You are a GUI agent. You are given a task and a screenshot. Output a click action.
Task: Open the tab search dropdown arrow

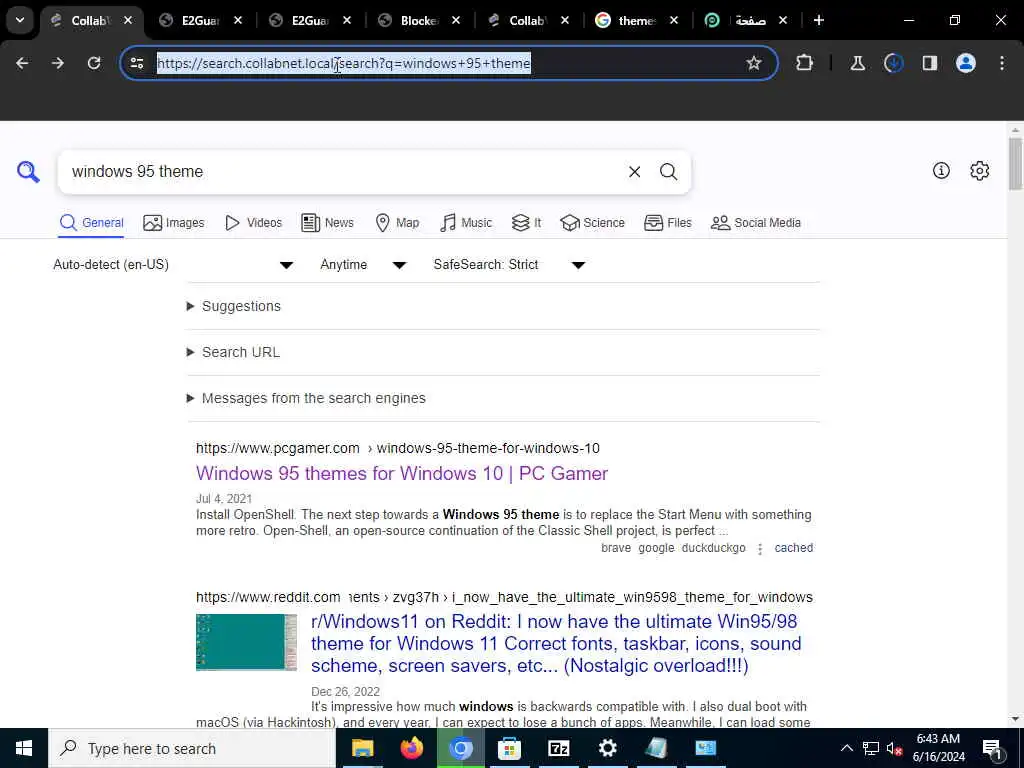coord(20,20)
